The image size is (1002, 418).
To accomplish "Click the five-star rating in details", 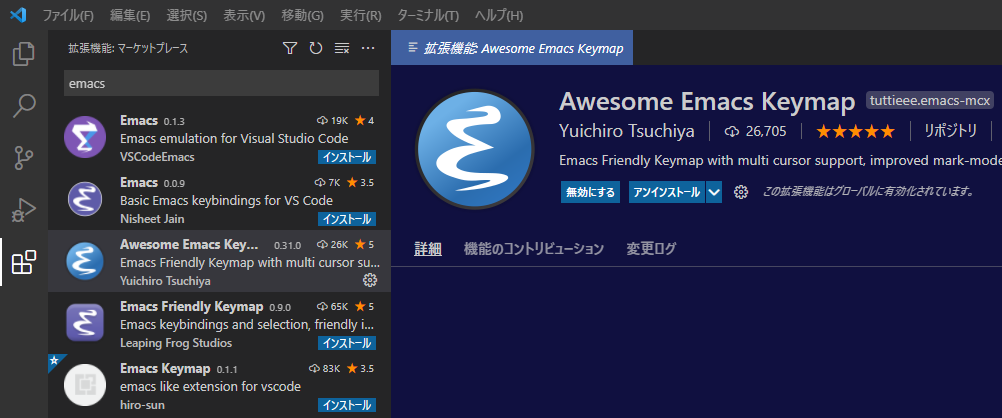I will [x=855, y=132].
